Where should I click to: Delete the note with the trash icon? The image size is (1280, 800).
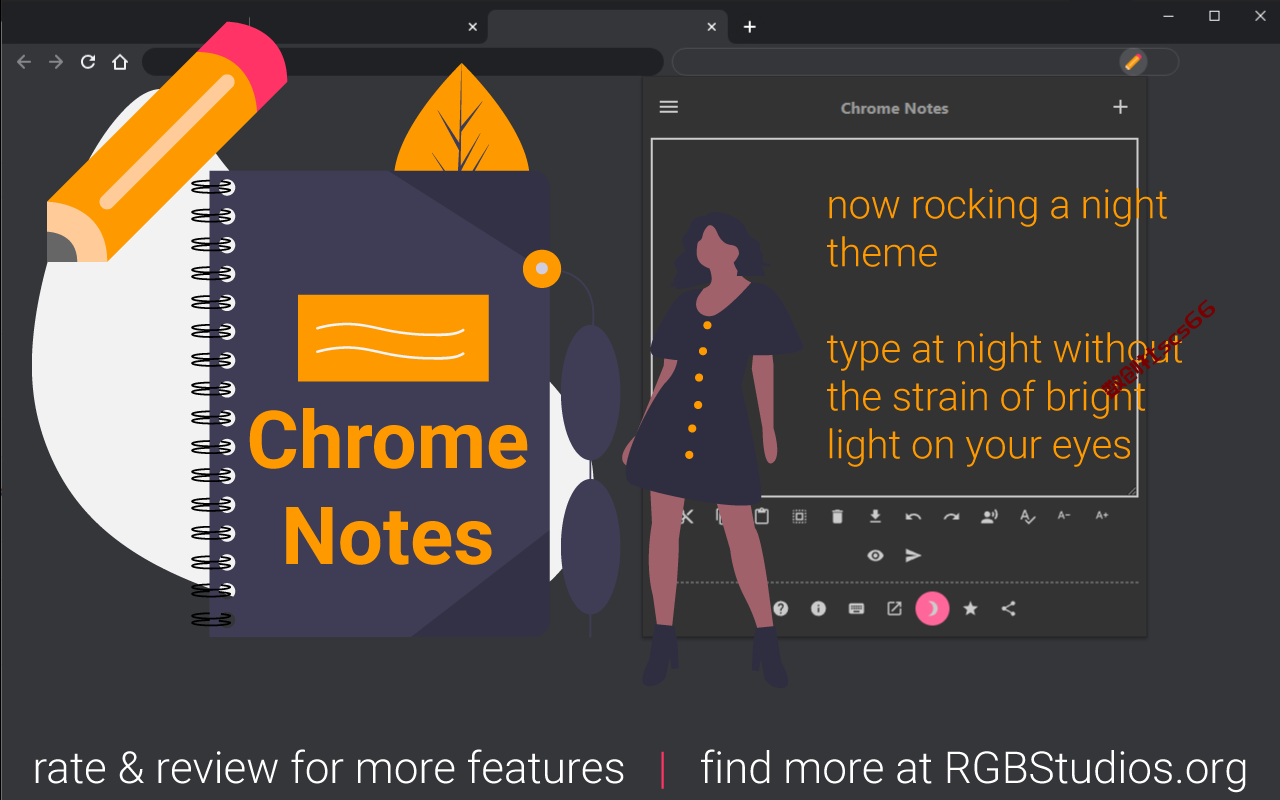pyautogui.click(x=837, y=516)
